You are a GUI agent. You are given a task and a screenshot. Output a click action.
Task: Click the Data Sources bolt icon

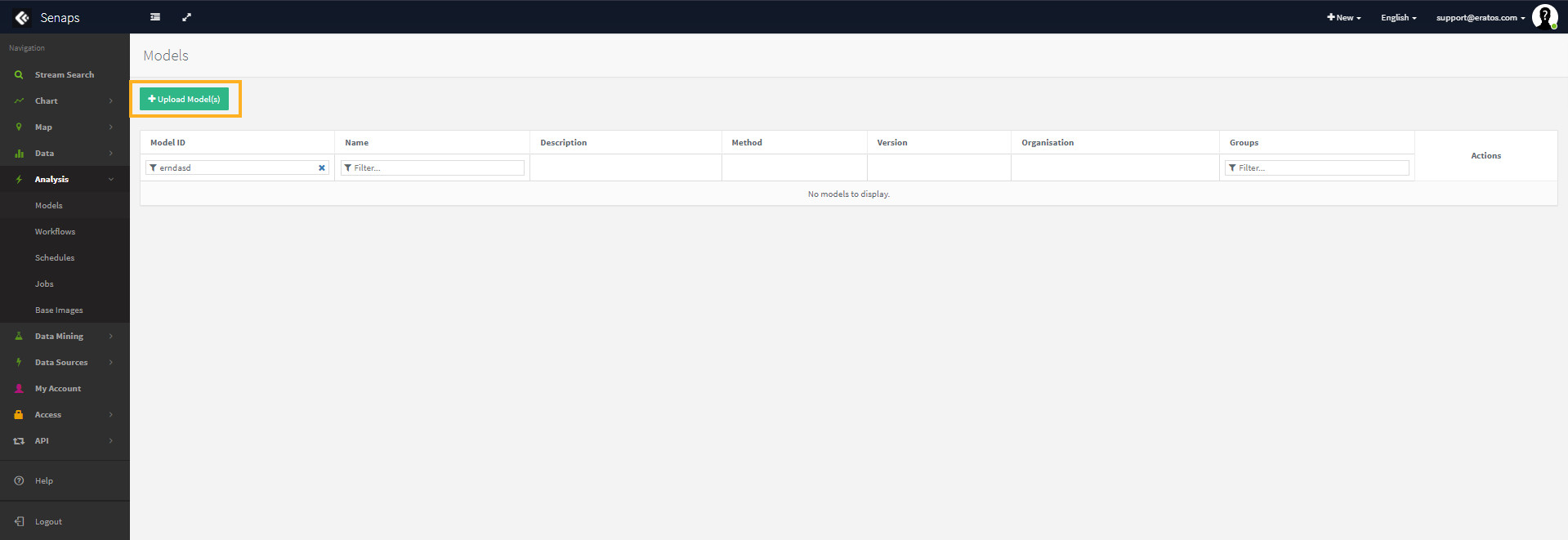[19, 362]
